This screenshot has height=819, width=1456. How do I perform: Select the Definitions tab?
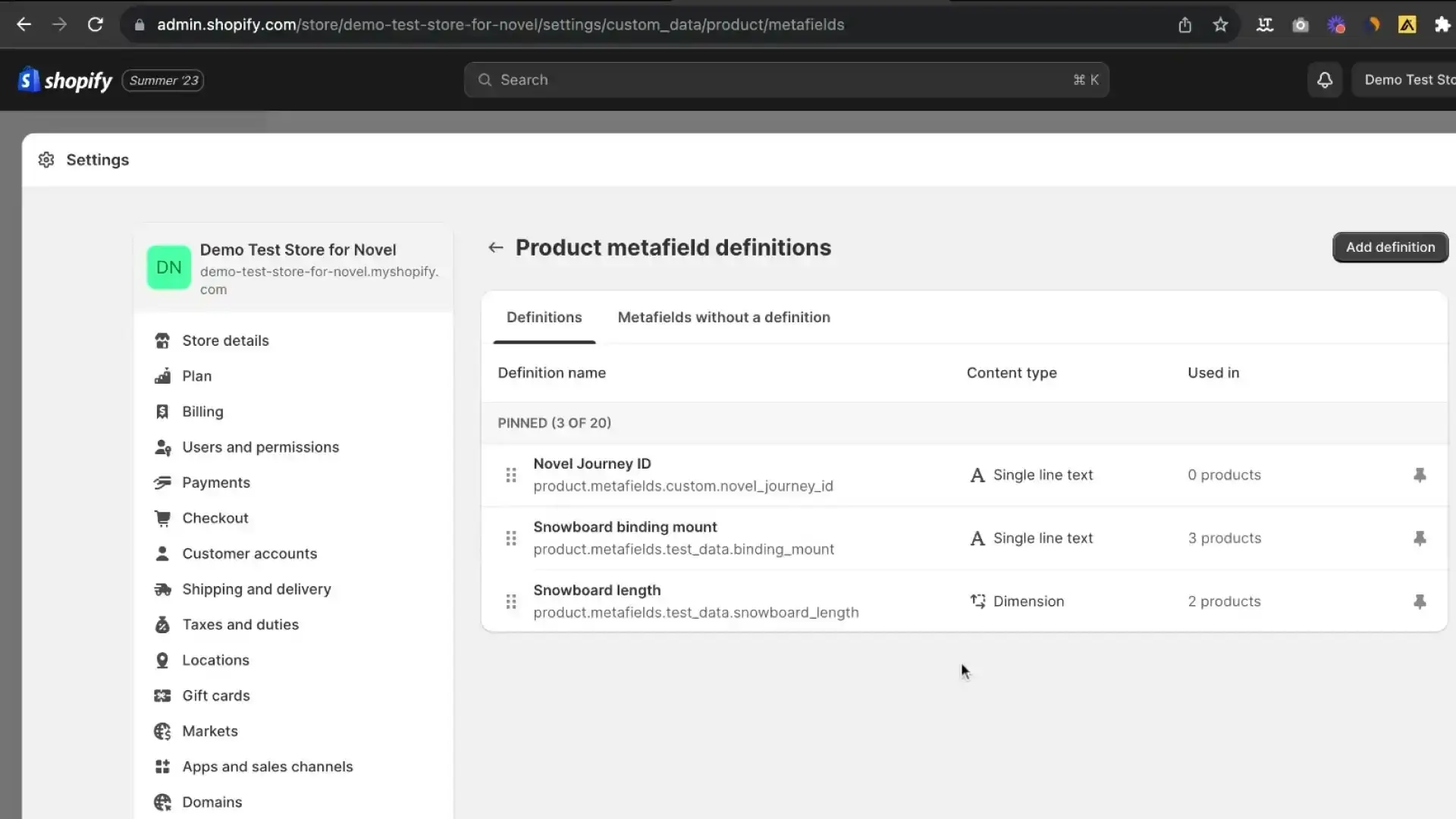coord(544,318)
